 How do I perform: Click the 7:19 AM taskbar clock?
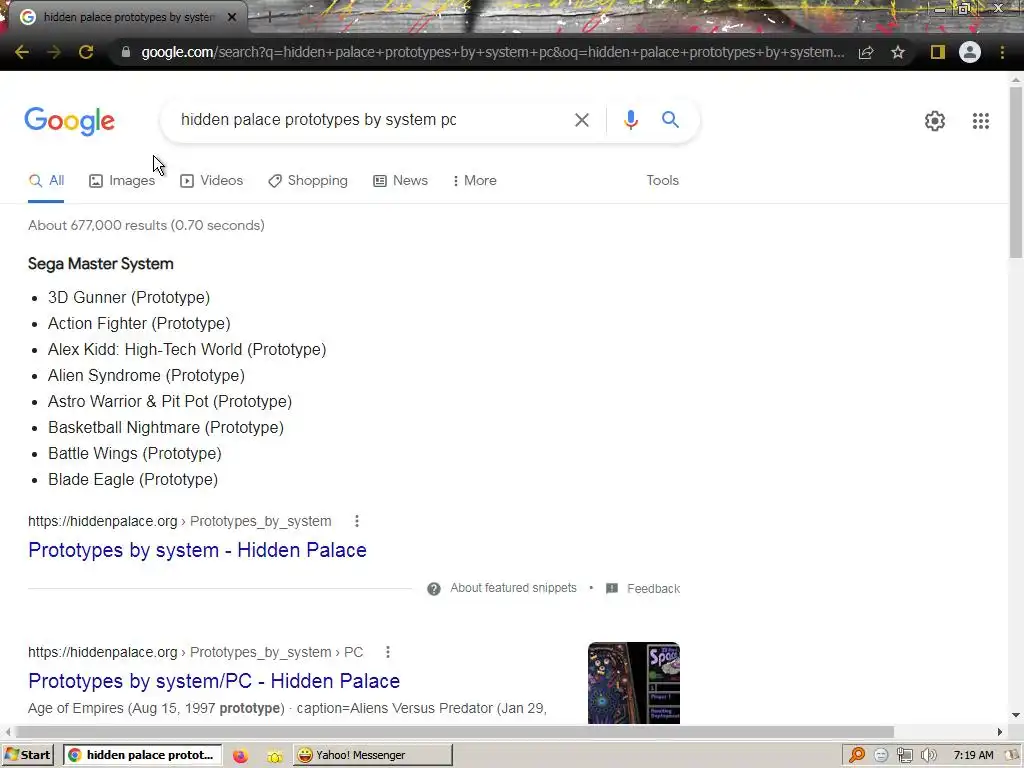[x=973, y=755]
